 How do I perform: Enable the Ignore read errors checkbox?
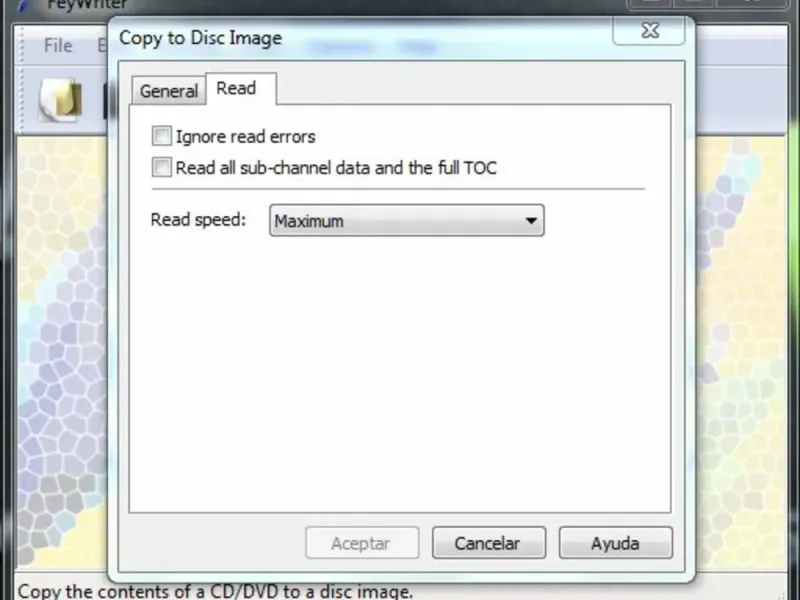point(162,136)
